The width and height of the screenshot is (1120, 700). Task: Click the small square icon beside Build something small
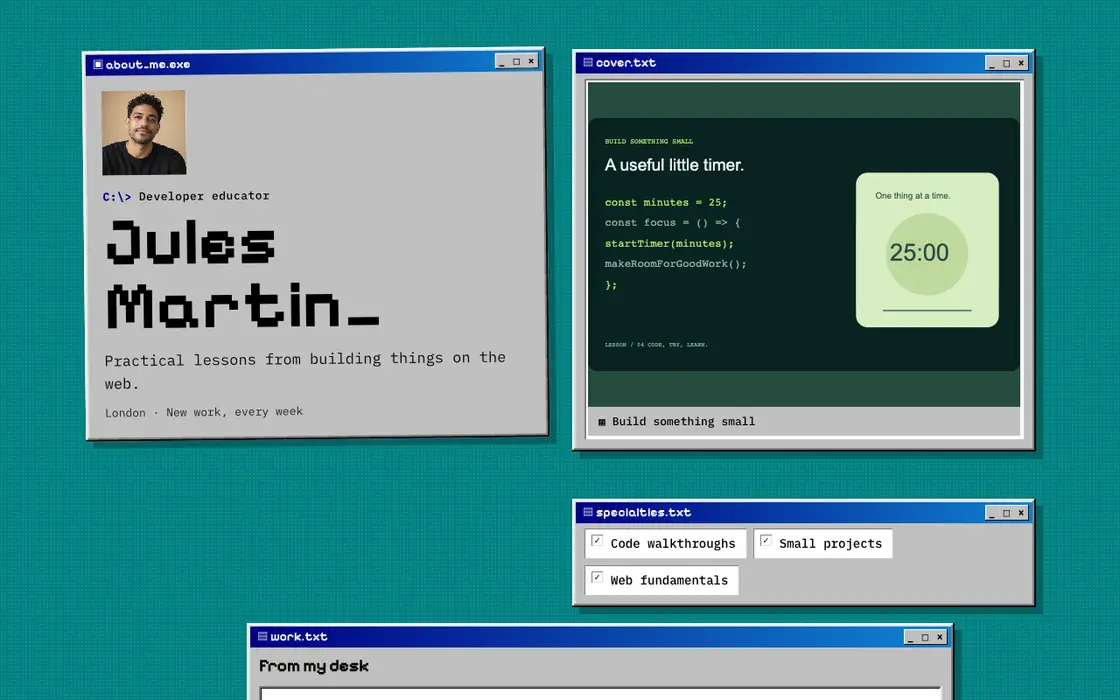click(x=601, y=422)
